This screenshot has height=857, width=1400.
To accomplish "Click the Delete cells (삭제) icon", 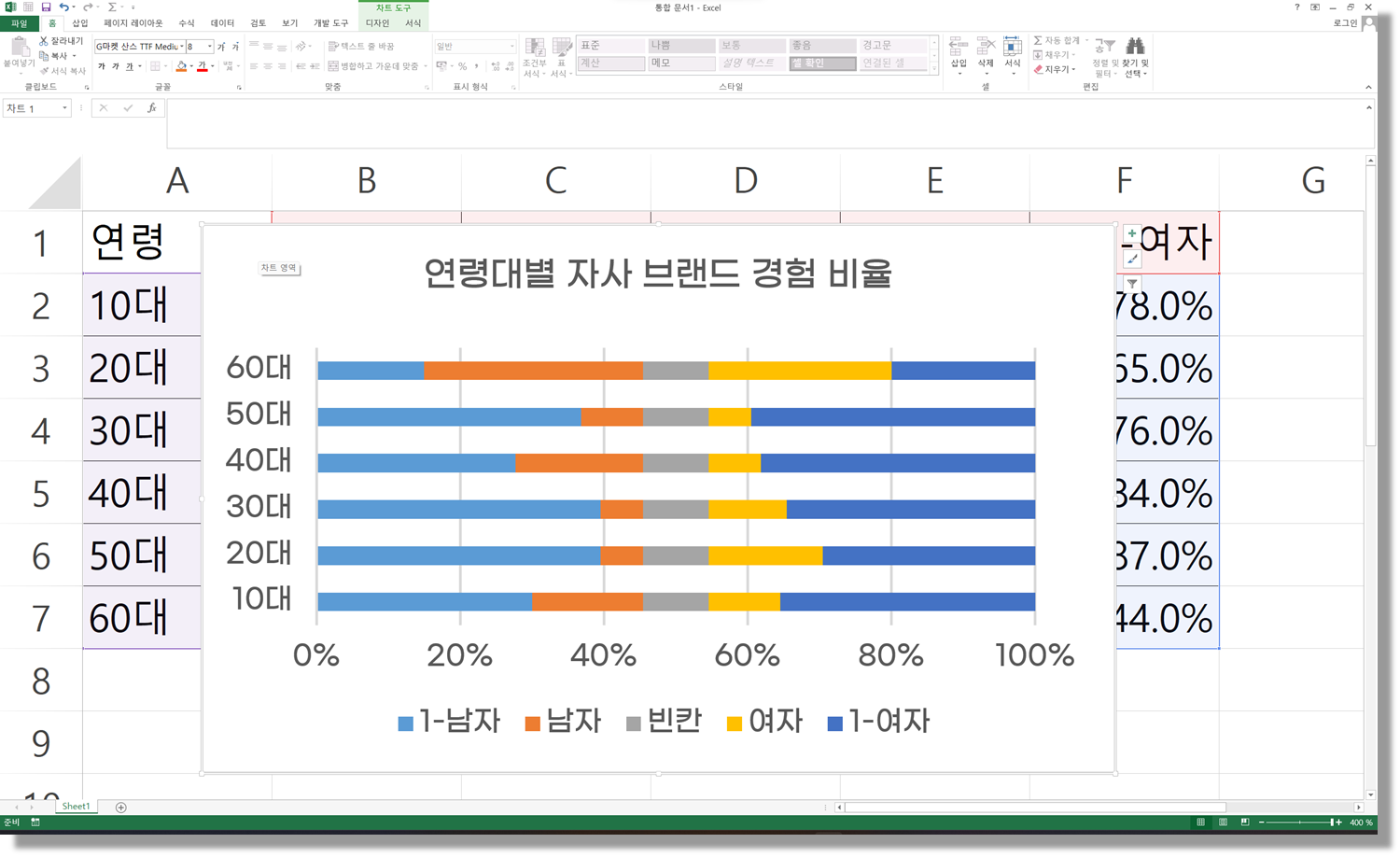I will click(986, 46).
